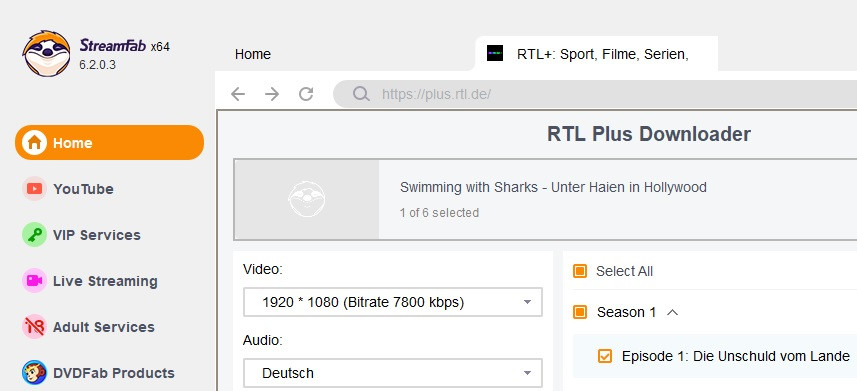Click the RTL Plus Downloader heading

[x=649, y=134]
